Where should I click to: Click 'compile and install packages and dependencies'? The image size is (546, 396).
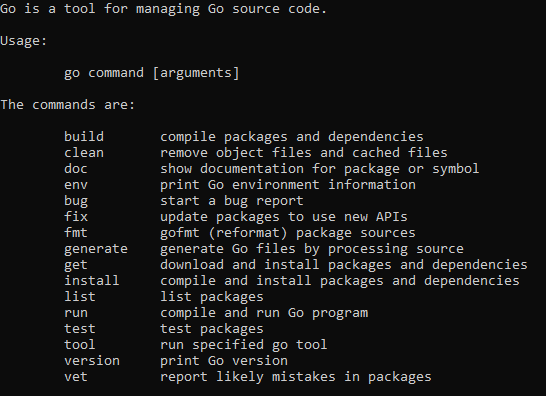click(340, 281)
